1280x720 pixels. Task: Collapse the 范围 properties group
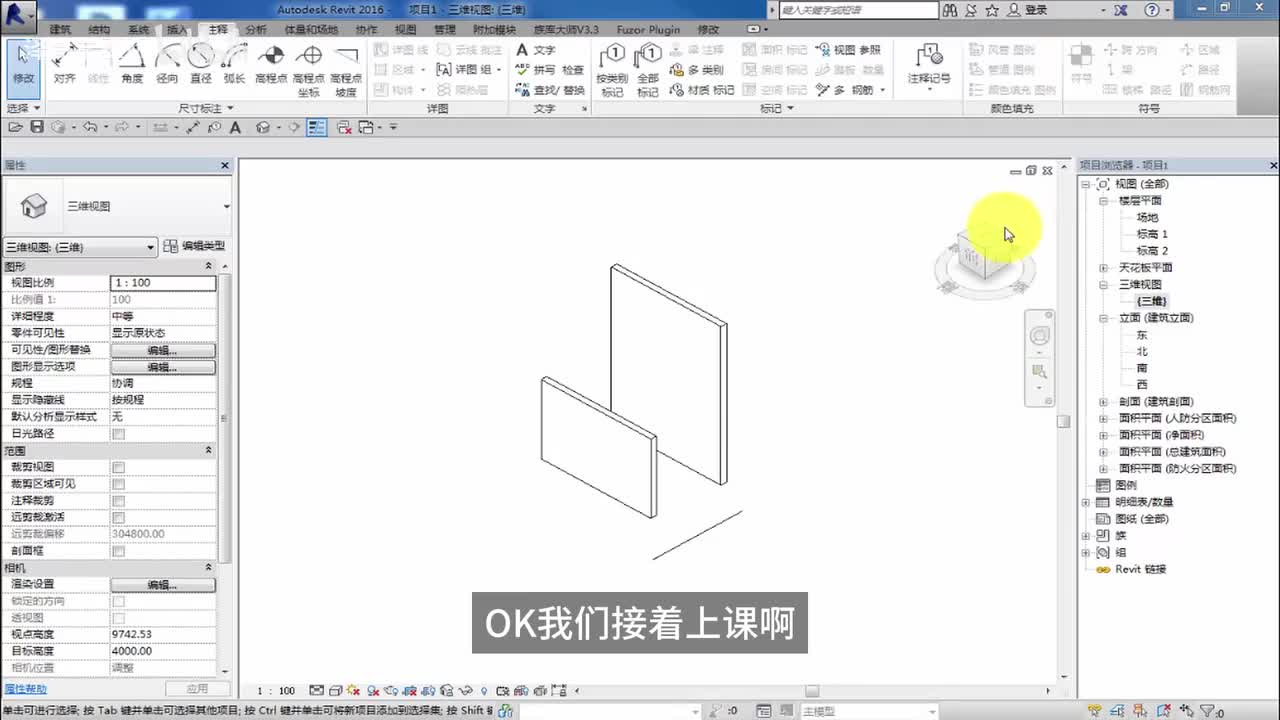[209, 451]
